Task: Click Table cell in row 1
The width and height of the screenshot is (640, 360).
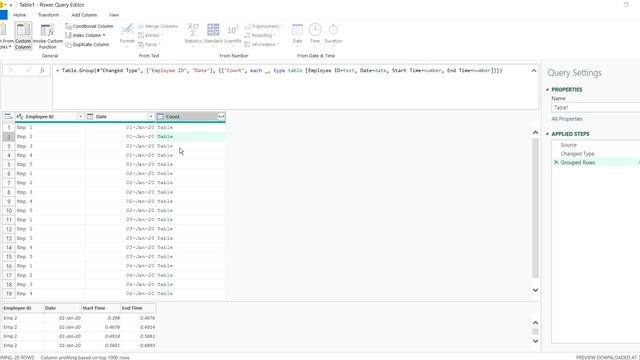Action: point(190,127)
